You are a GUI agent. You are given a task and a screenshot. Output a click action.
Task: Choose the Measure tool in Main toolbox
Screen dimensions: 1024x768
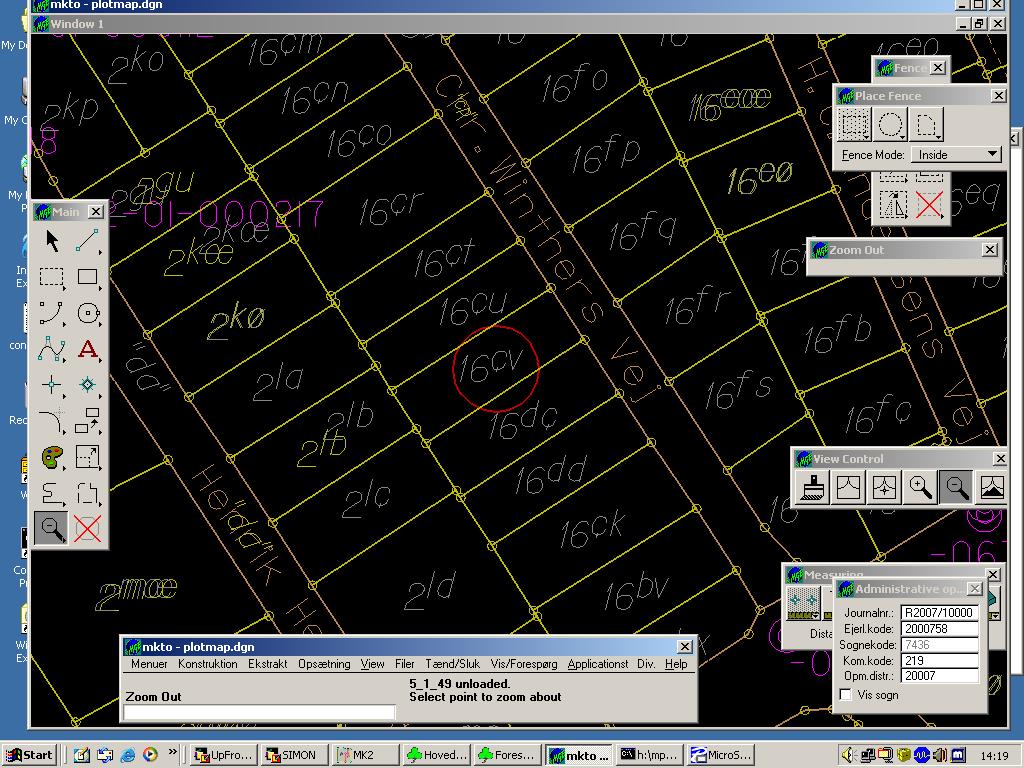pyautogui.click(x=52, y=492)
